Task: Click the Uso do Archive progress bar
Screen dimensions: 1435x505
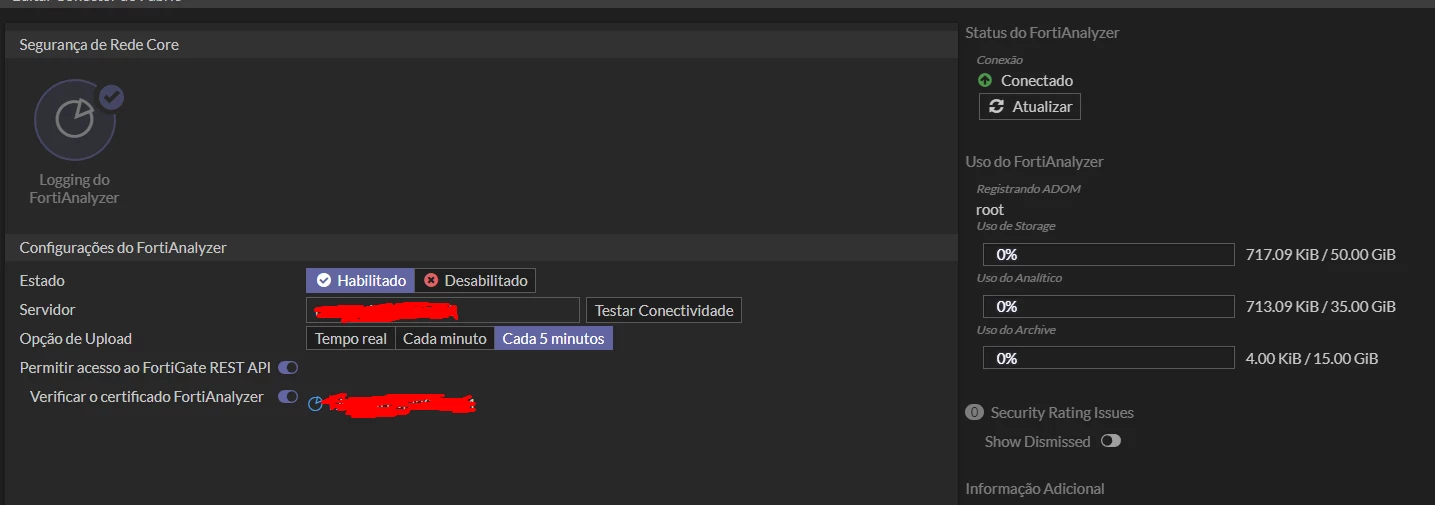Action: 1109,358
